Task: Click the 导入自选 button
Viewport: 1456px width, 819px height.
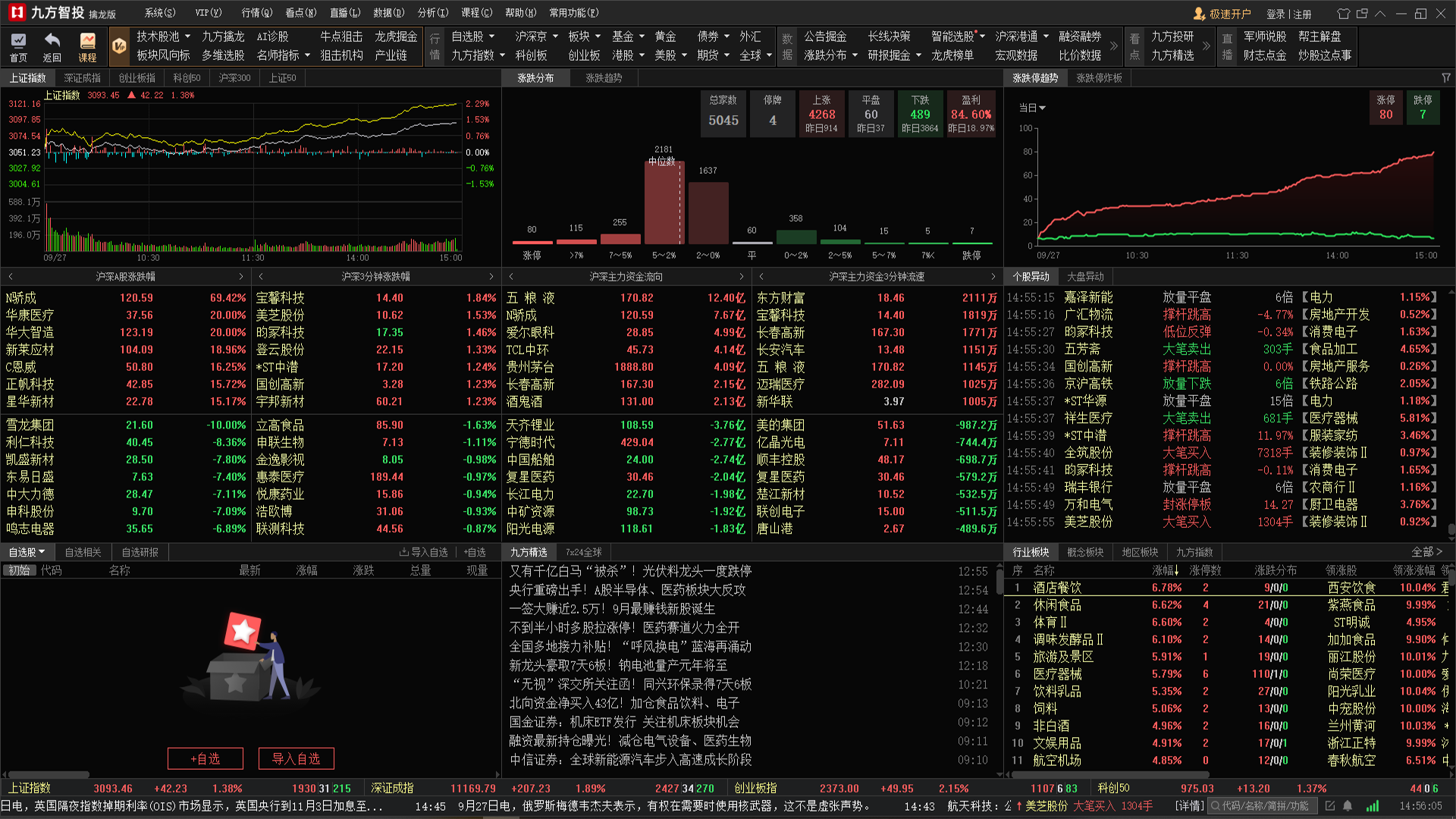Action: click(x=297, y=758)
